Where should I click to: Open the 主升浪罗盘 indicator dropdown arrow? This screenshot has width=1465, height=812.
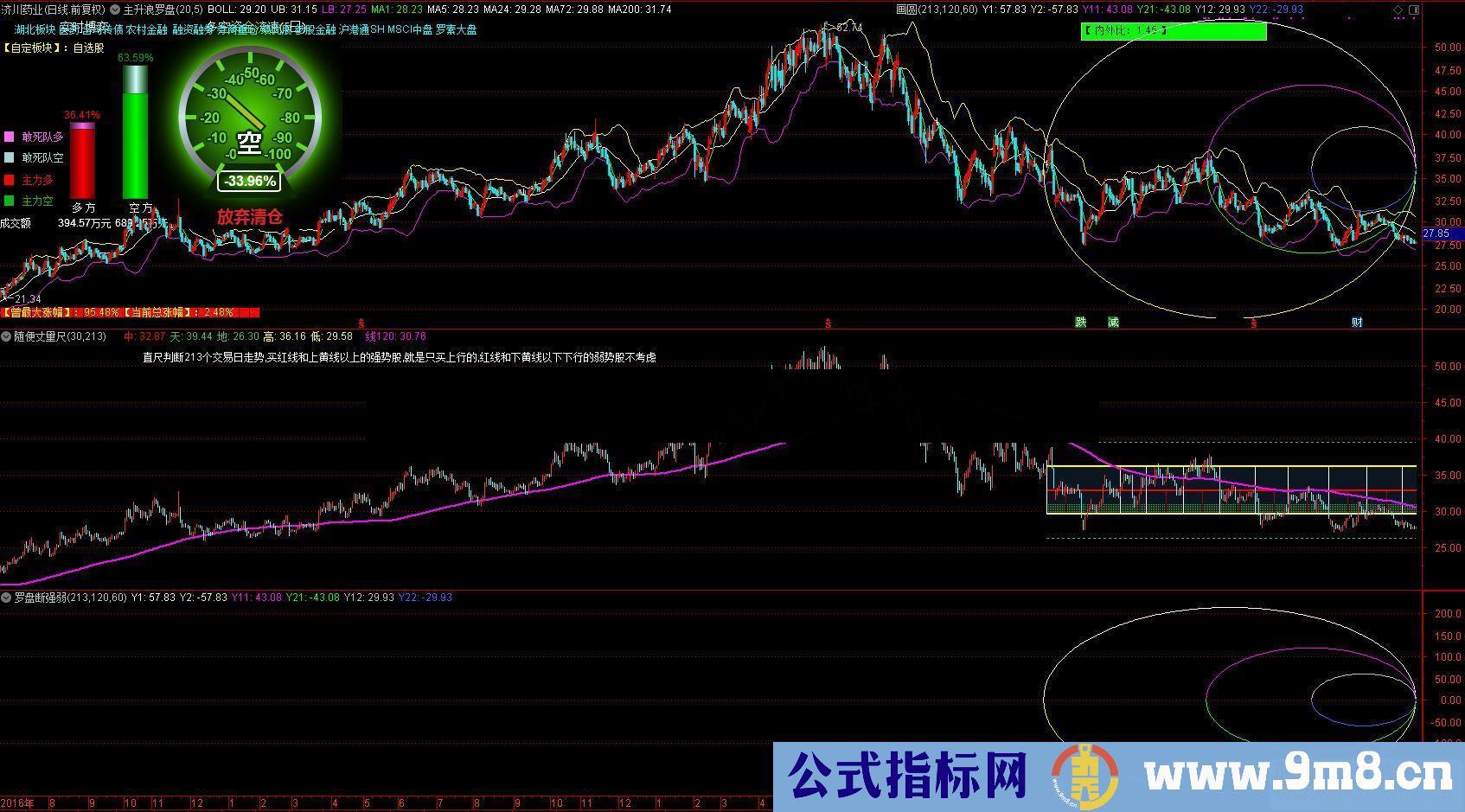click(115, 10)
